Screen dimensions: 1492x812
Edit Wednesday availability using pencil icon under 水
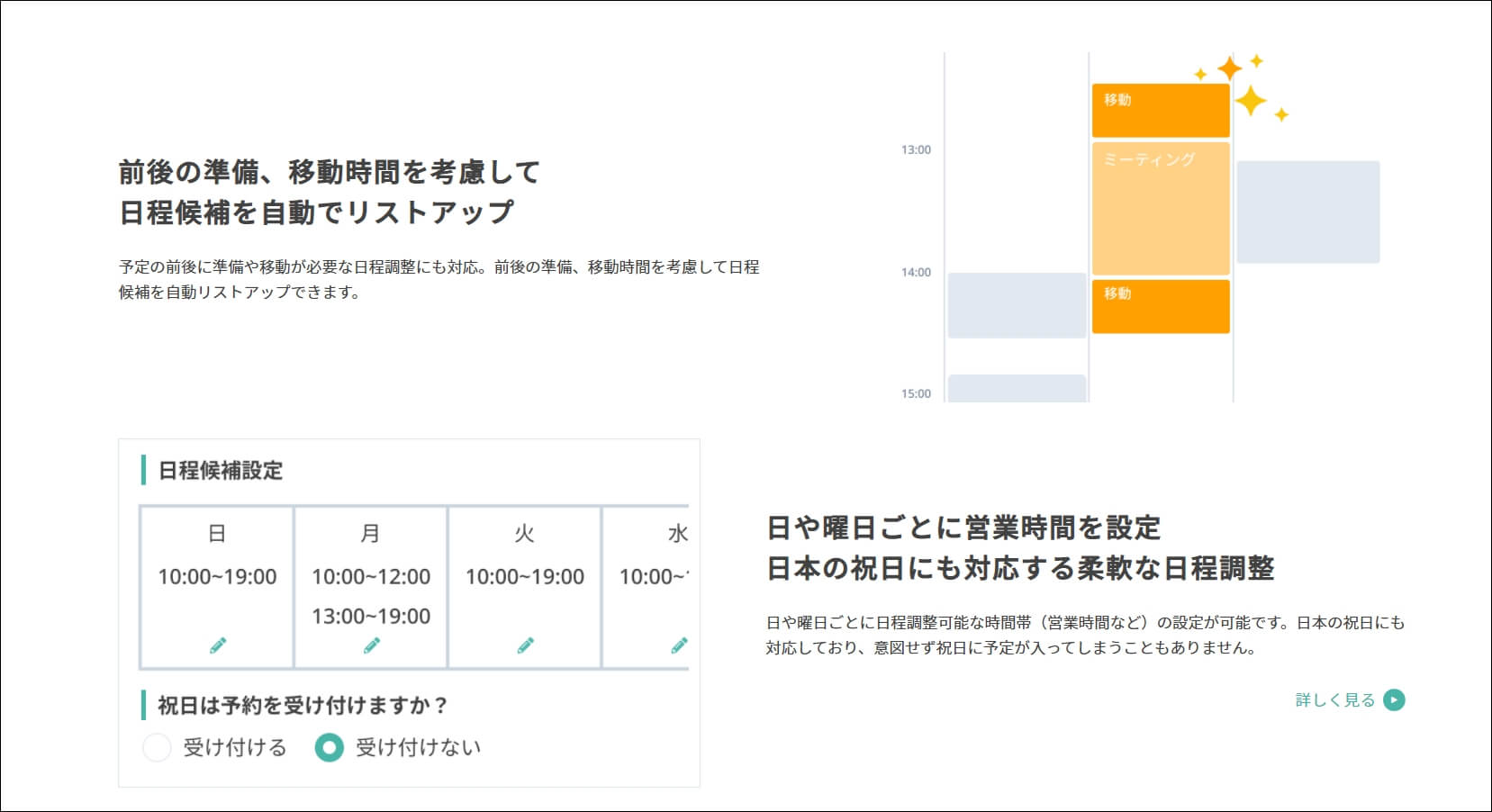(x=677, y=645)
